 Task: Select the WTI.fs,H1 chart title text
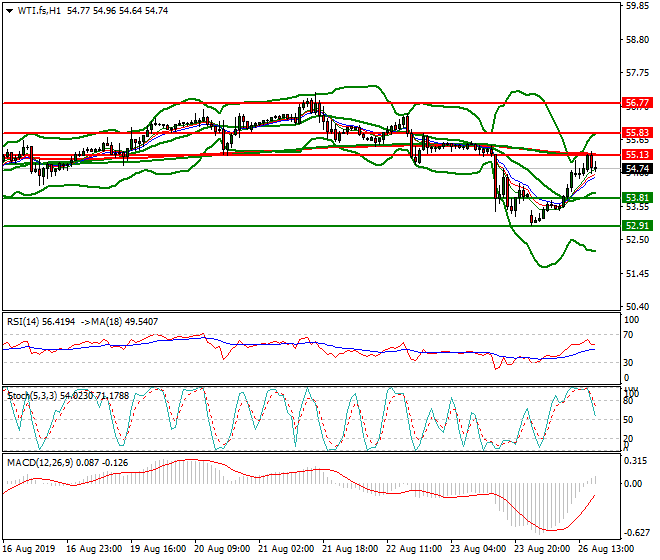[39, 11]
